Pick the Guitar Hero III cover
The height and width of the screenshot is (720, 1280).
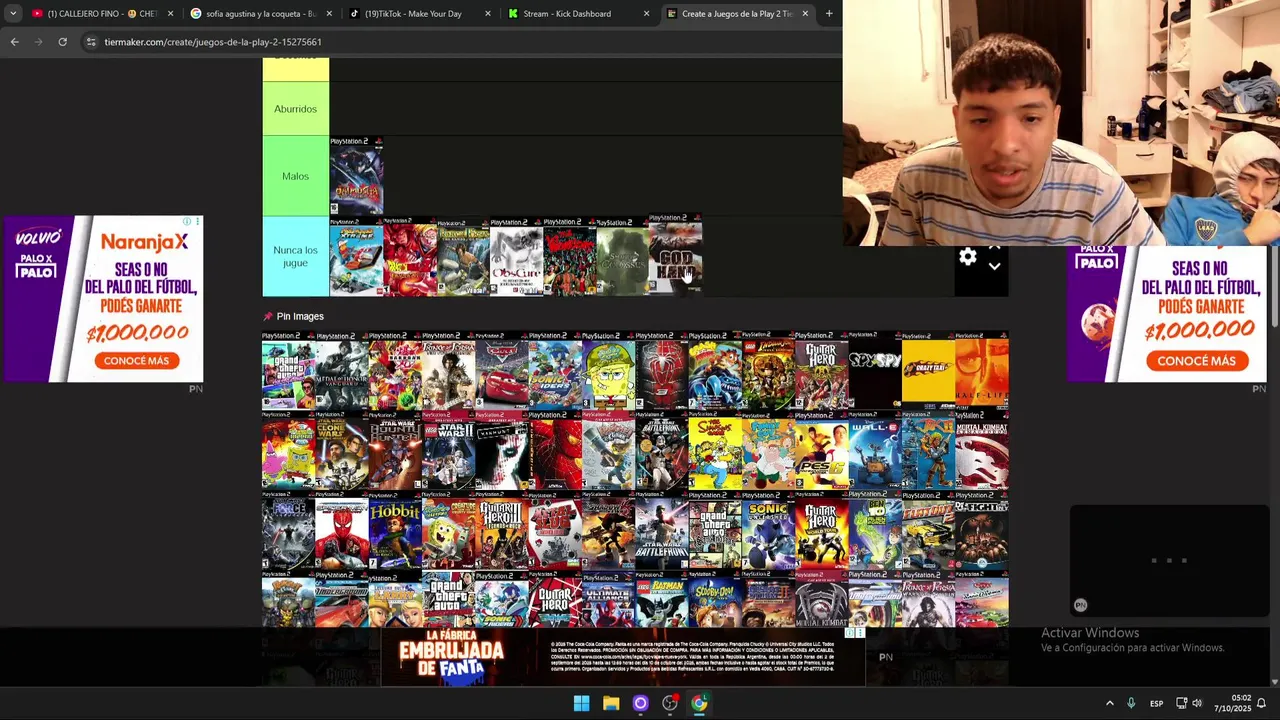click(502, 531)
